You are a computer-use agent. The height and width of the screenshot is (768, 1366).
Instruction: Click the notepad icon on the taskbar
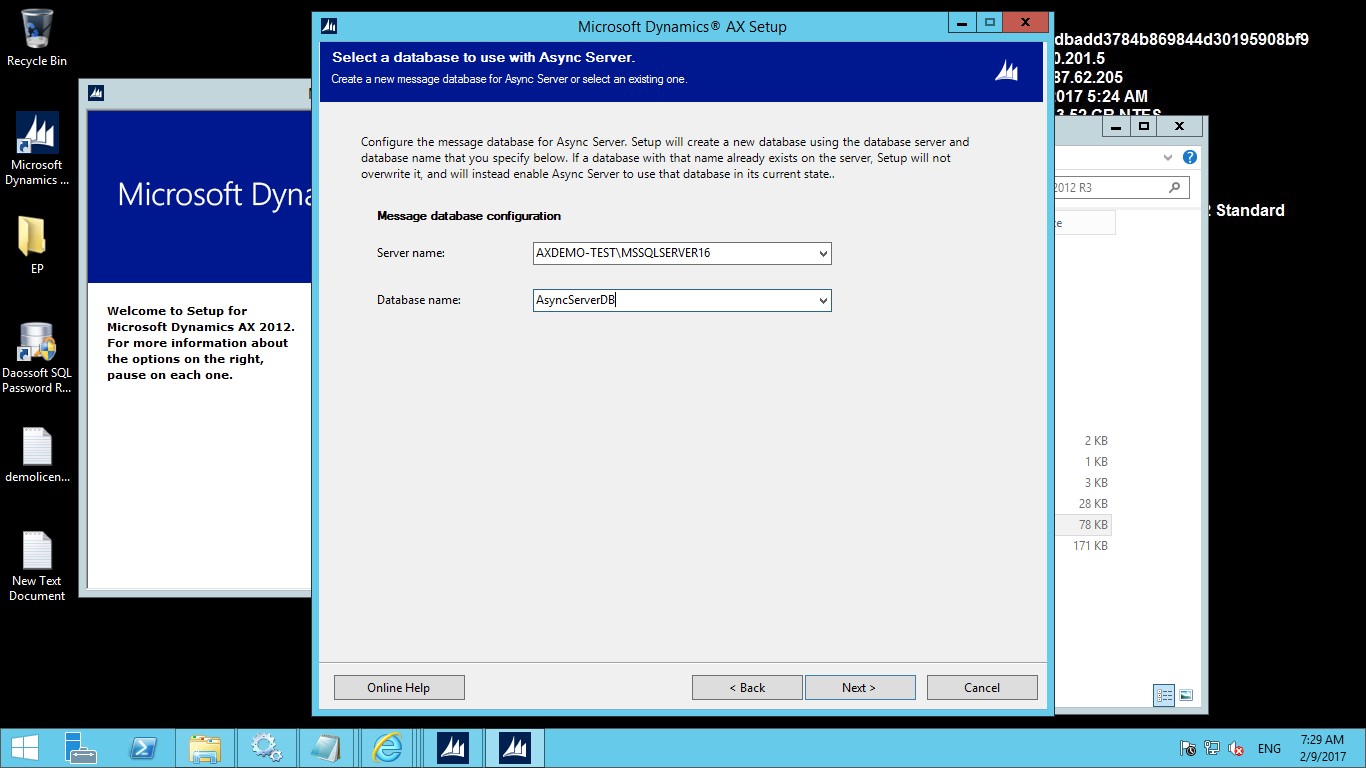(326, 748)
